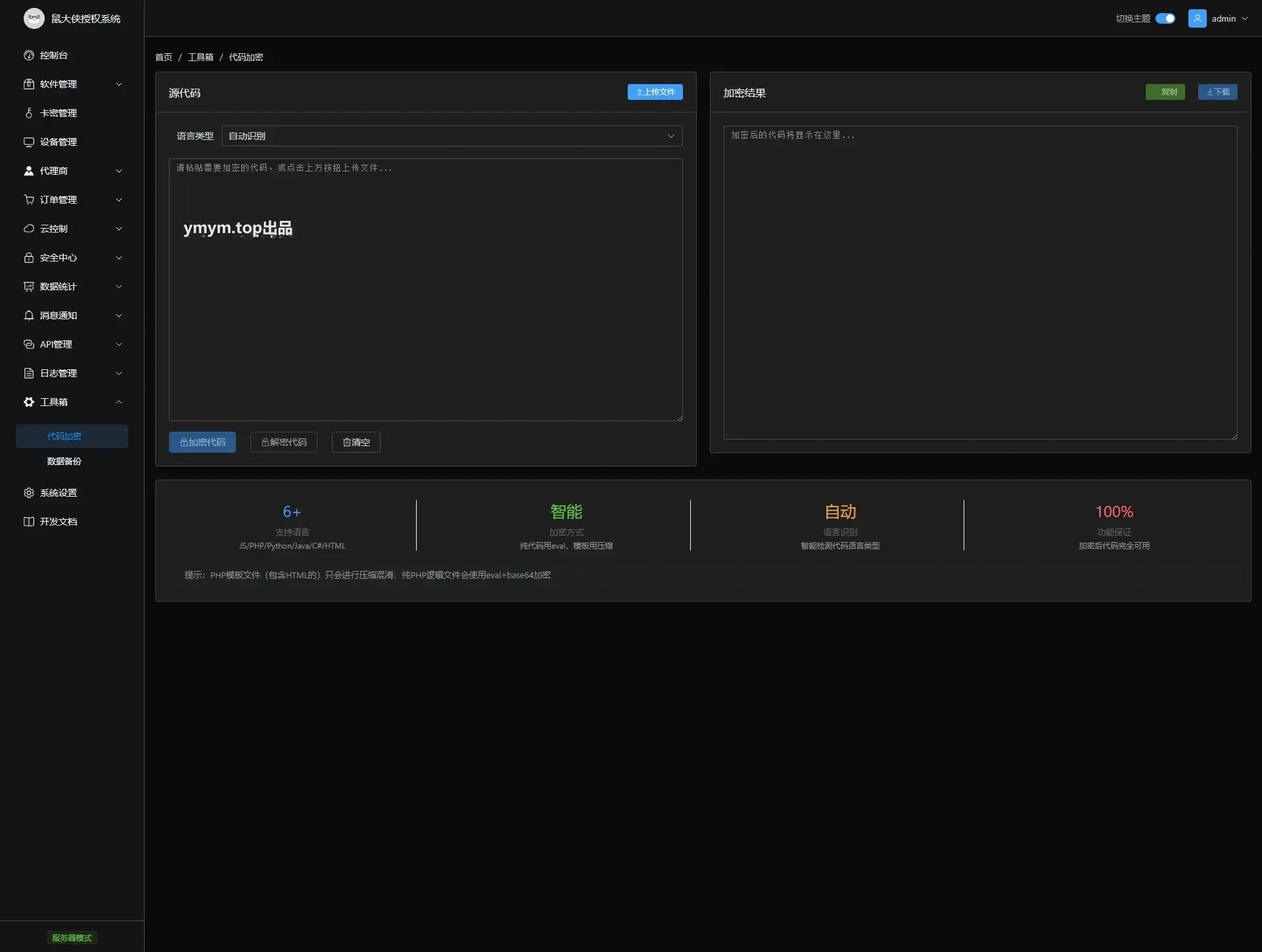
Task: Click the 消息通知 bell icon
Action: 29,315
